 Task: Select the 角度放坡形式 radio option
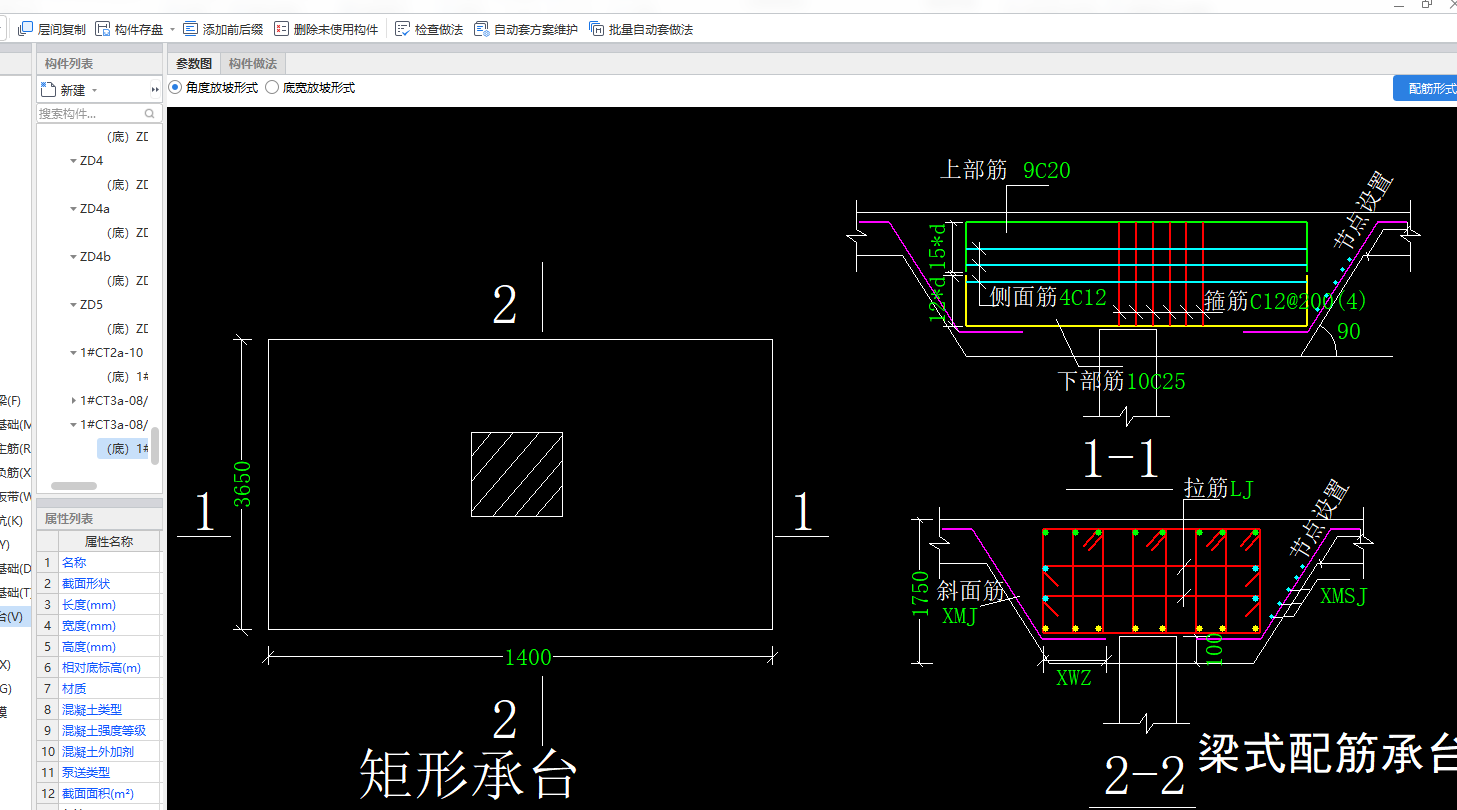point(175,88)
